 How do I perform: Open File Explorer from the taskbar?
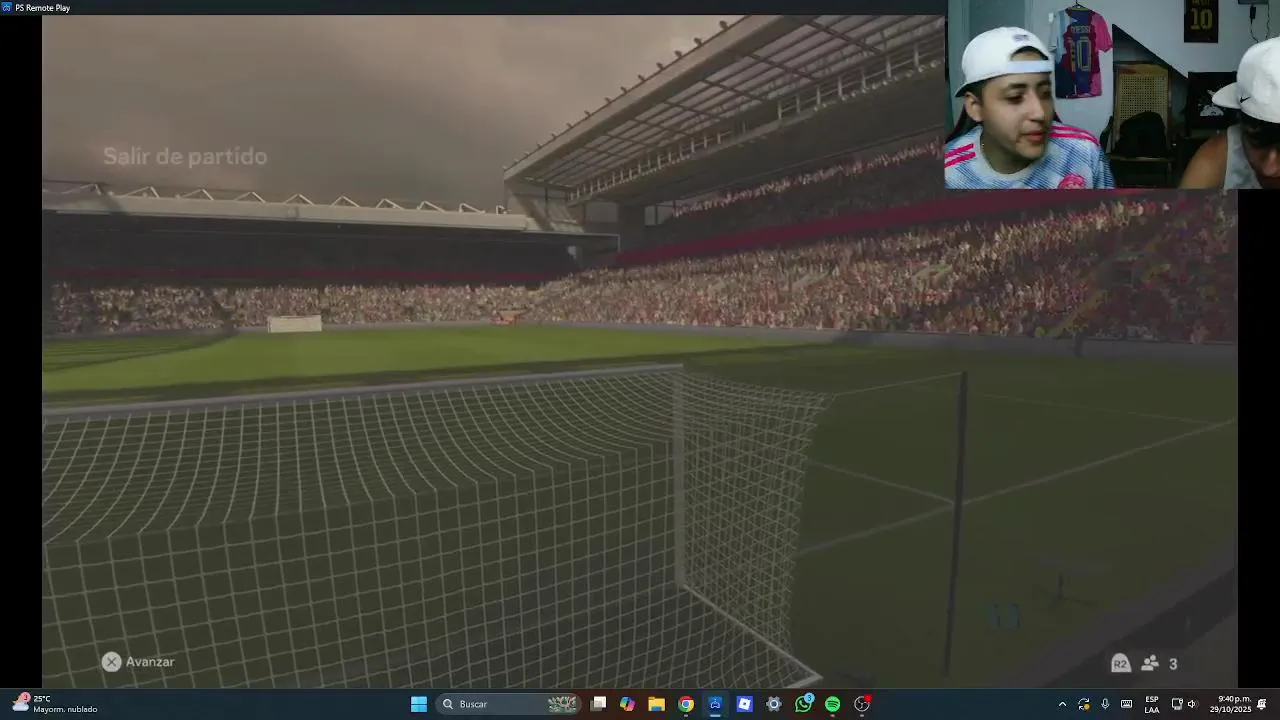(x=656, y=704)
